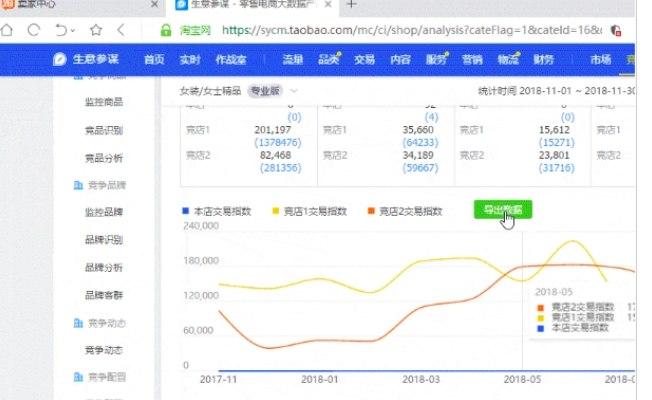Click the browser refresh icon
Viewport: 652px width, 400px height.
[33, 31]
